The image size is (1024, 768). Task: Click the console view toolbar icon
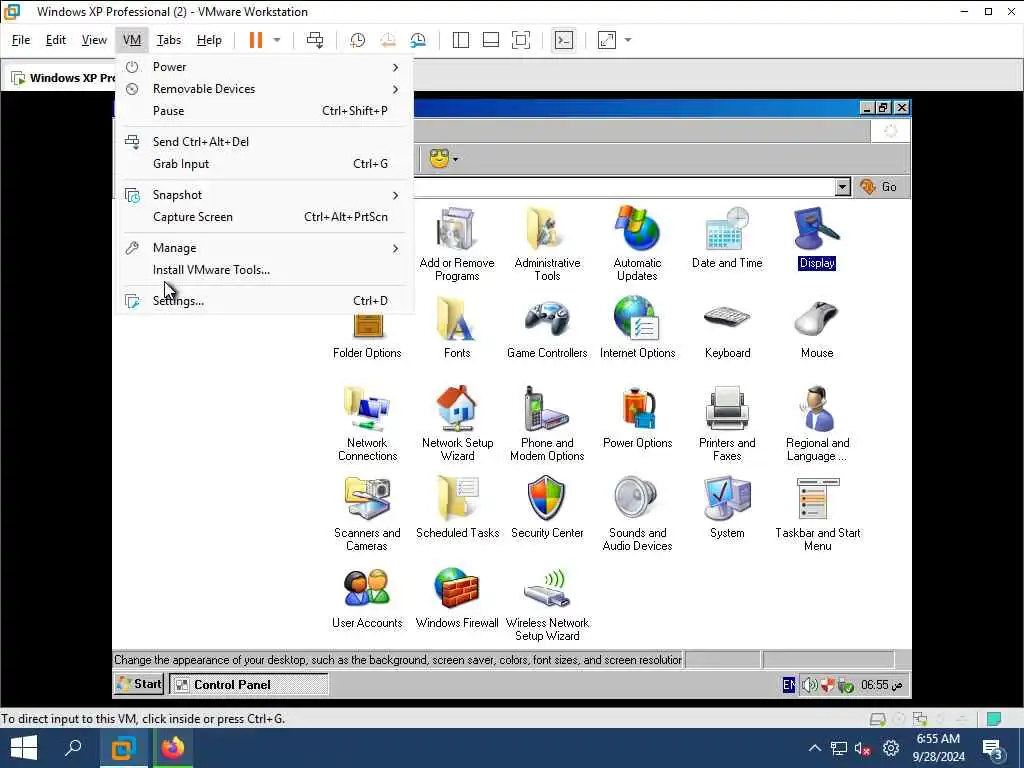(564, 40)
